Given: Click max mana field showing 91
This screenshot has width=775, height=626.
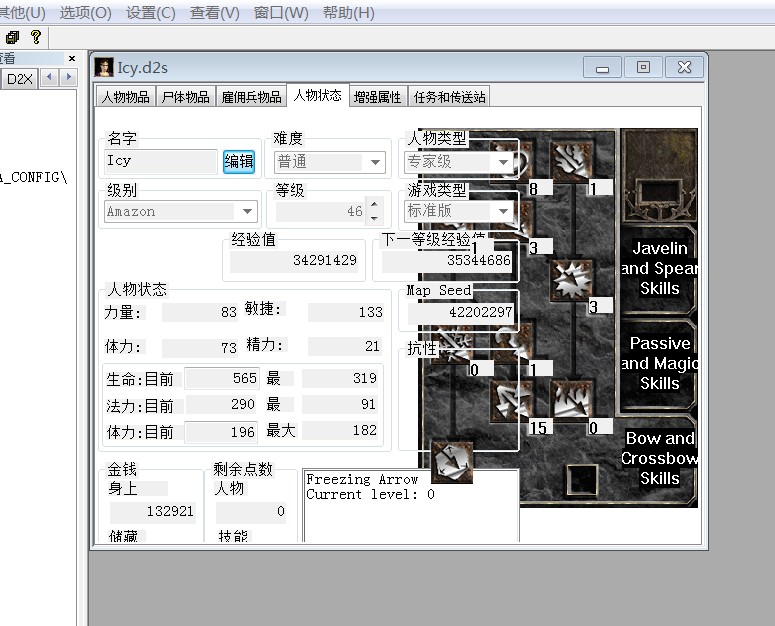Looking at the screenshot, I should (341, 405).
